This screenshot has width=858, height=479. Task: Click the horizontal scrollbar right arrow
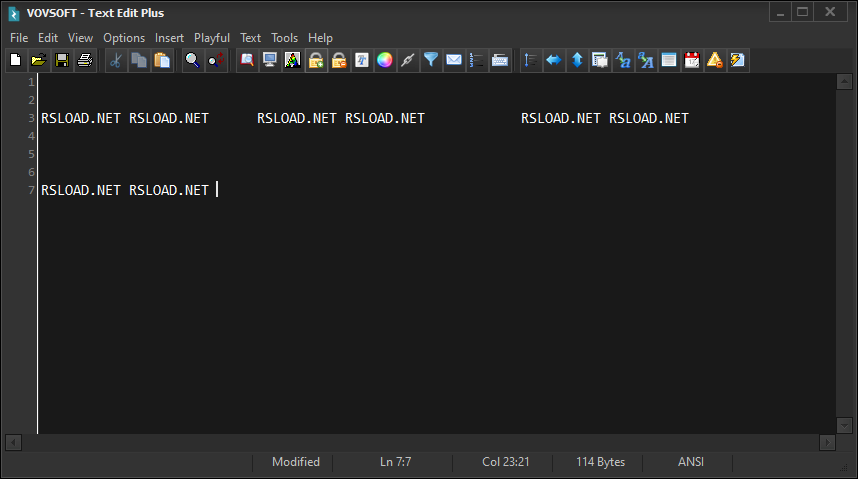coord(827,442)
